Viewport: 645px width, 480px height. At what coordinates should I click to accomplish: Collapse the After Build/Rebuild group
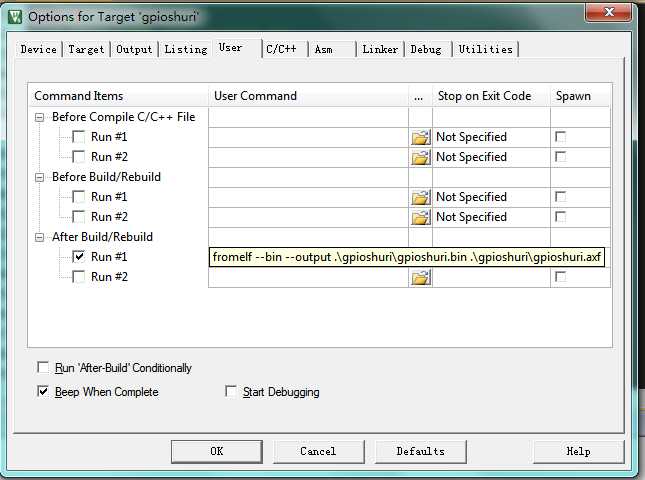tap(39, 238)
